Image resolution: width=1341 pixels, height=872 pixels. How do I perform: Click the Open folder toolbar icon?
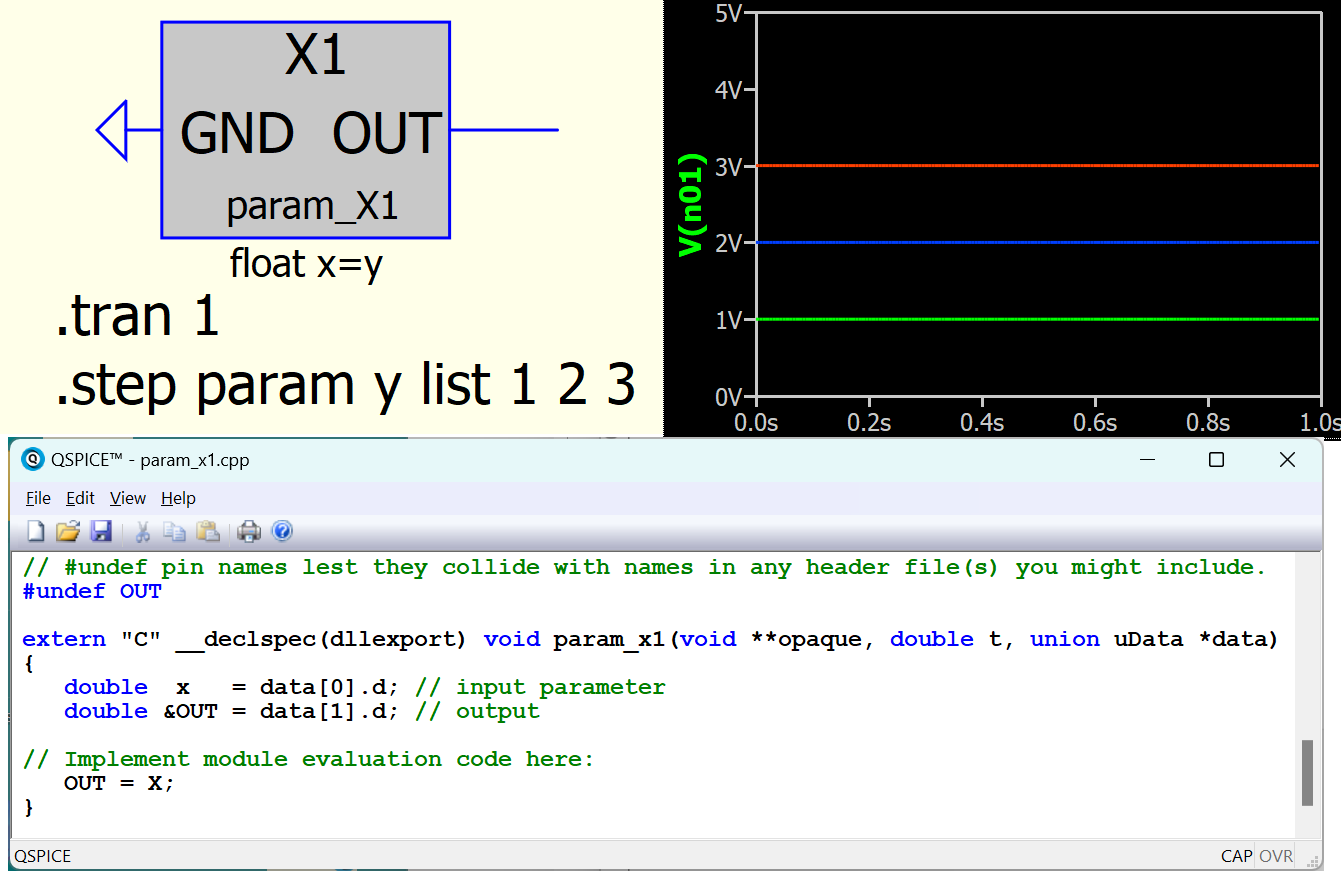[x=67, y=531]
